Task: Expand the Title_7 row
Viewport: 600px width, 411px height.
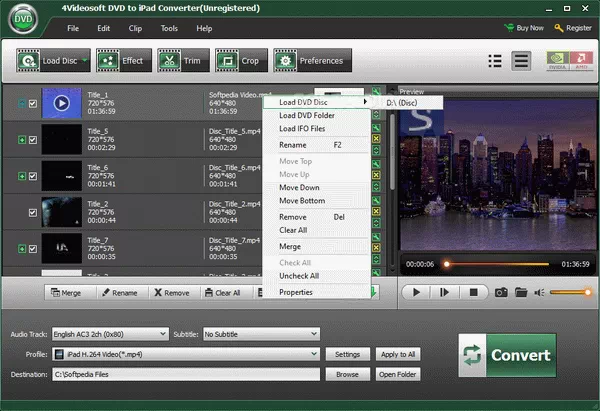Action: point(22,249)
